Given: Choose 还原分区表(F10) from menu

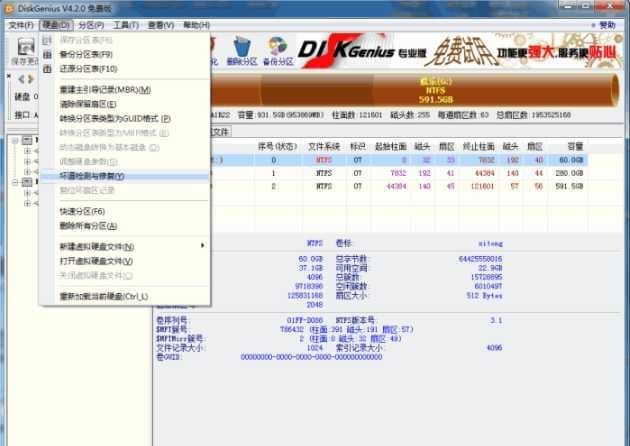Looking at the screenshot, I should pyautogui.click(x=125, y=69).
